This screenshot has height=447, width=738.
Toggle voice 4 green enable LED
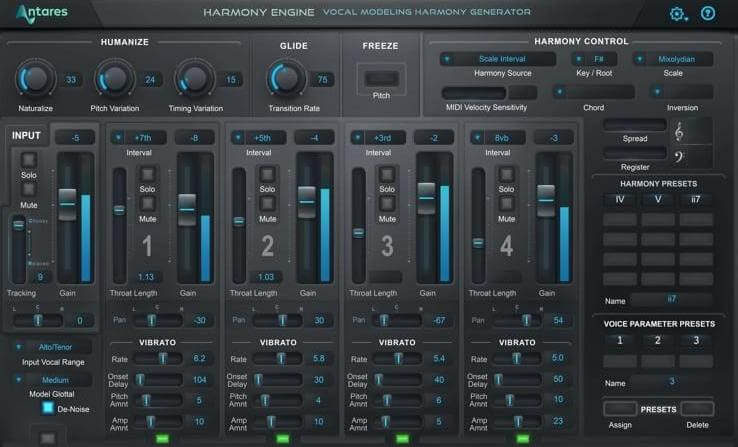pos(522,439)
